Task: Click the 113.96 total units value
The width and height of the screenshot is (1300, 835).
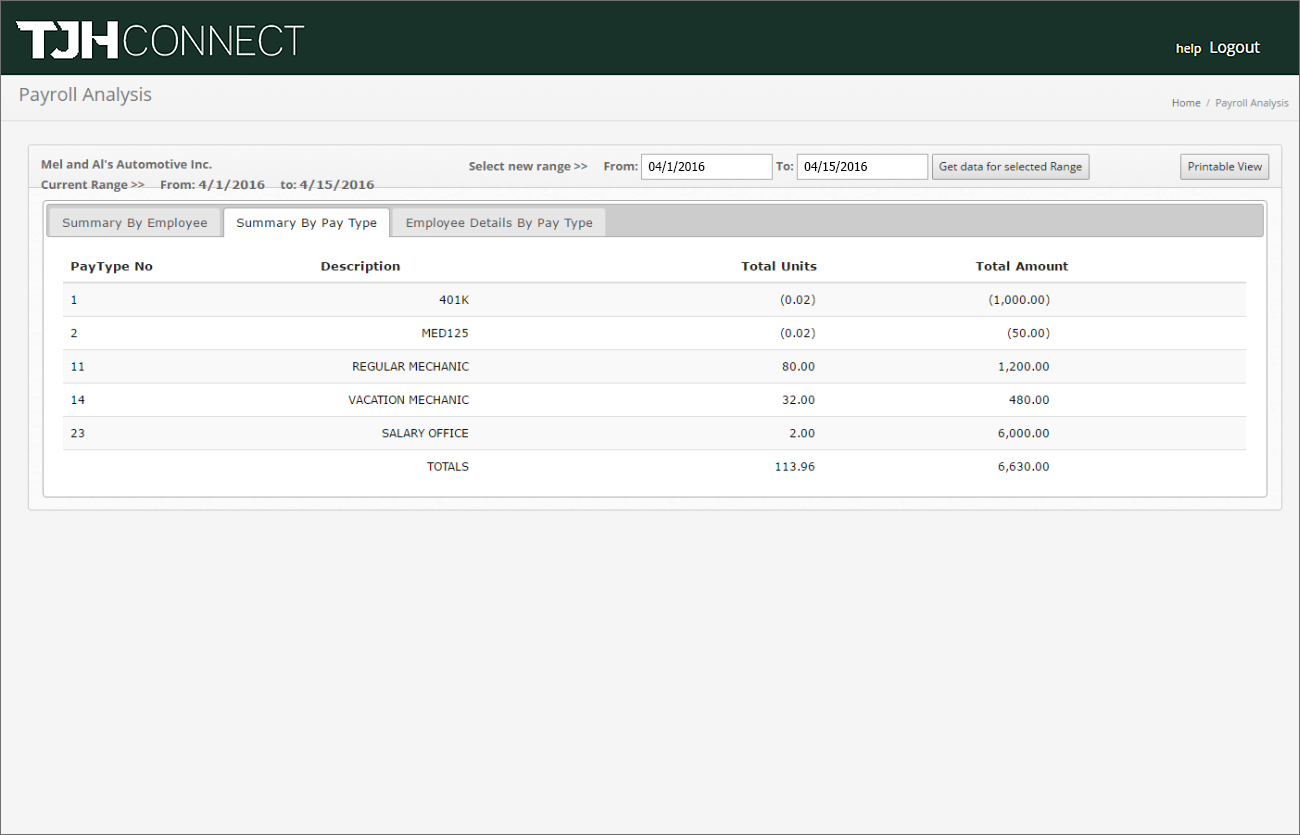Action: pos(795,467)
